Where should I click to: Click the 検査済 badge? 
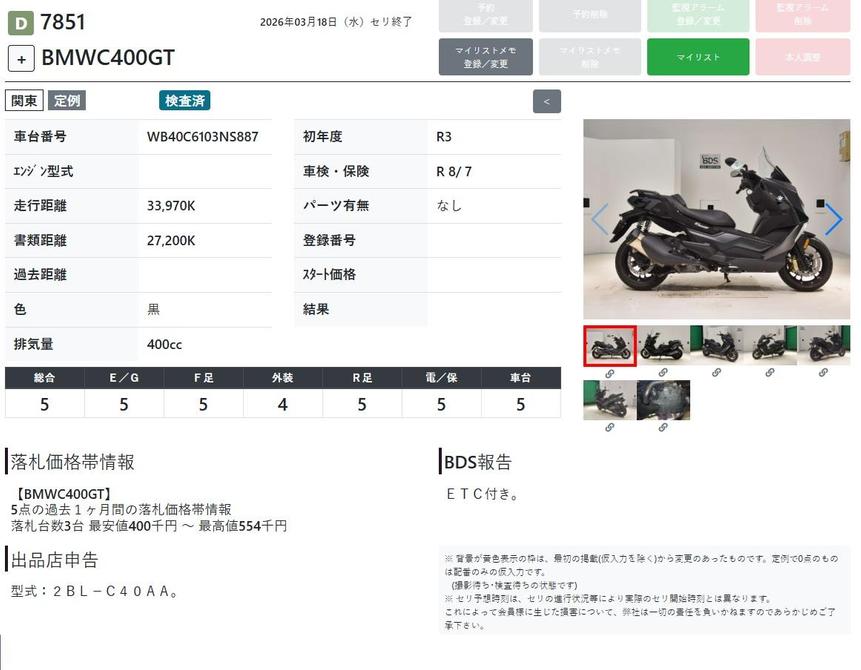click(x=185, y=100)
